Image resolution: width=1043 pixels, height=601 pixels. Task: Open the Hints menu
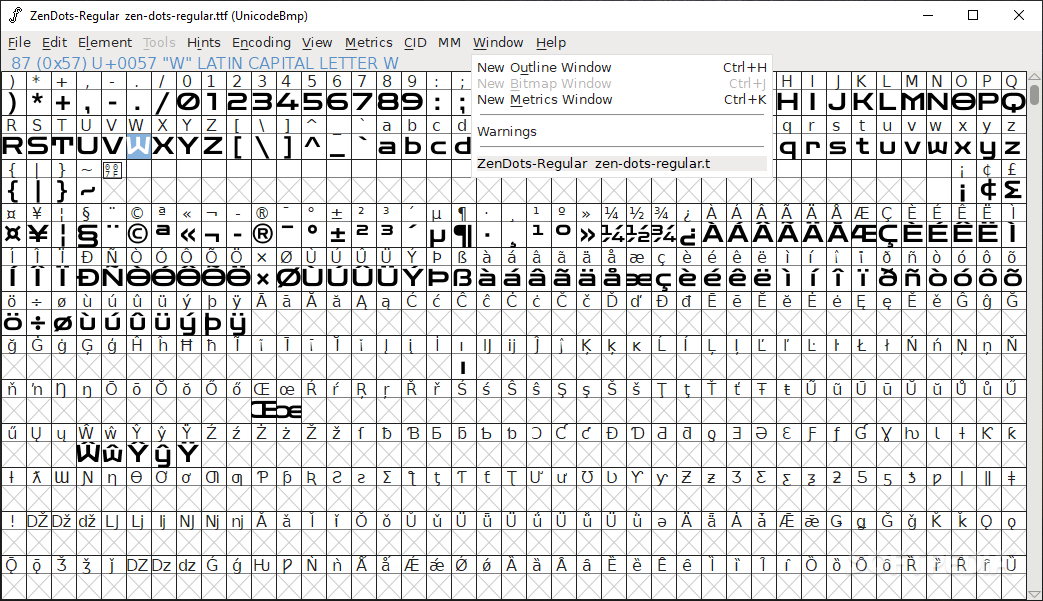203,43
